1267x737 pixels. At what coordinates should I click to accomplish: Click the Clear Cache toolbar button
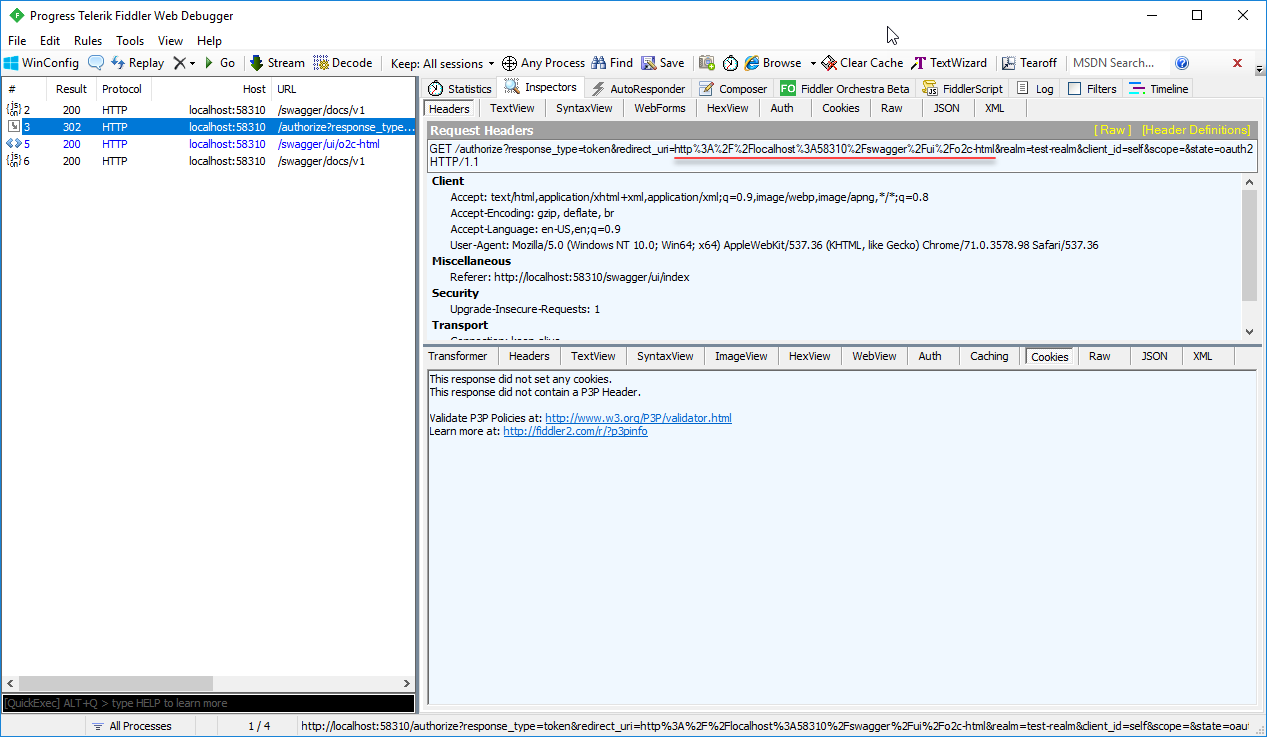[862, 63]
